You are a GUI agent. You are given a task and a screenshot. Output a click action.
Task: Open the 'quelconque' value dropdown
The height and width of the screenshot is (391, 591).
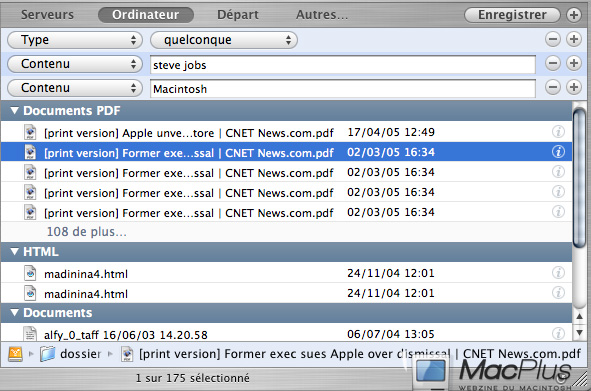(224, 40)
